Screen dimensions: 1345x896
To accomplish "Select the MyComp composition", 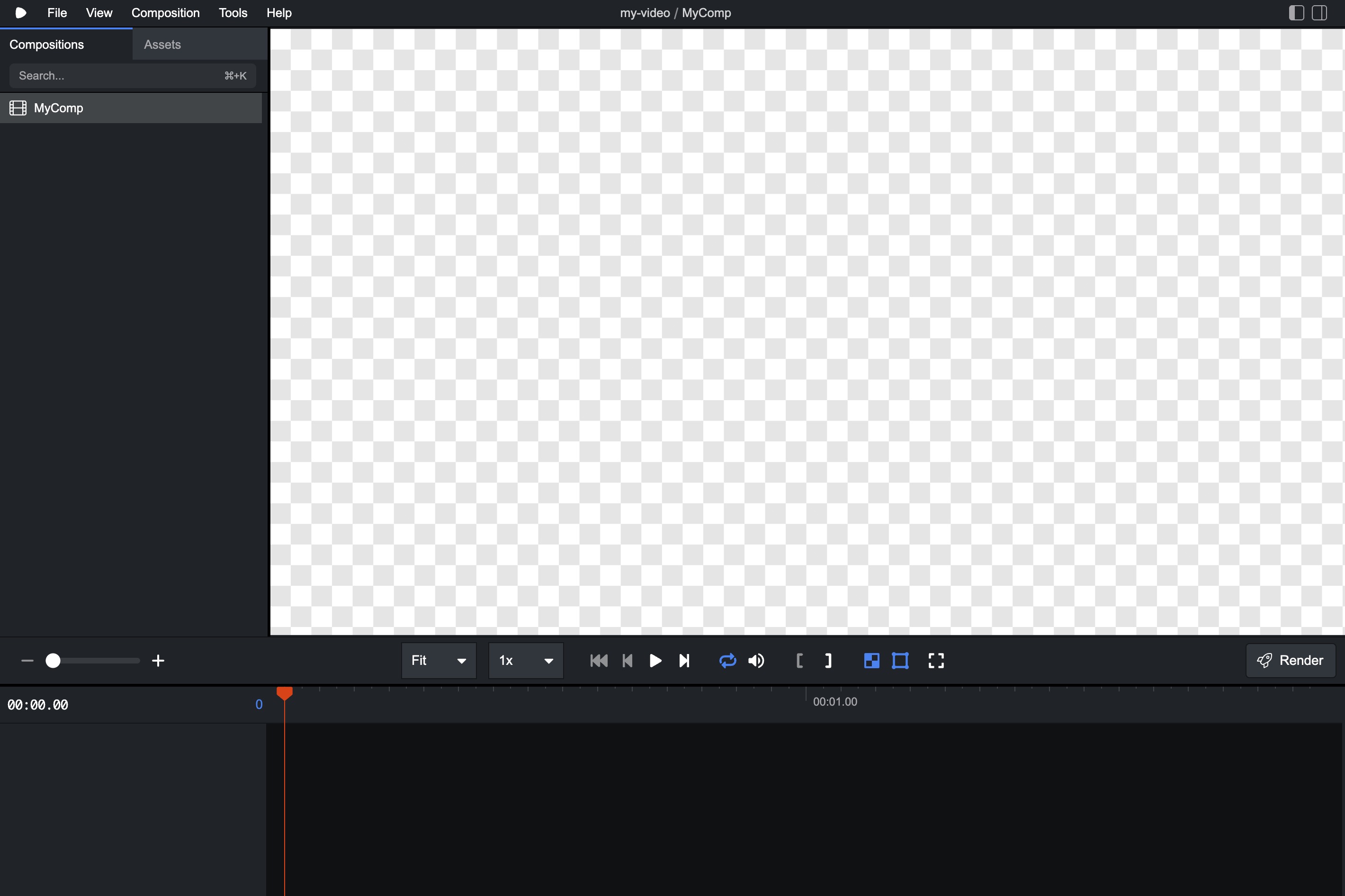I will [x=131, y=108].
